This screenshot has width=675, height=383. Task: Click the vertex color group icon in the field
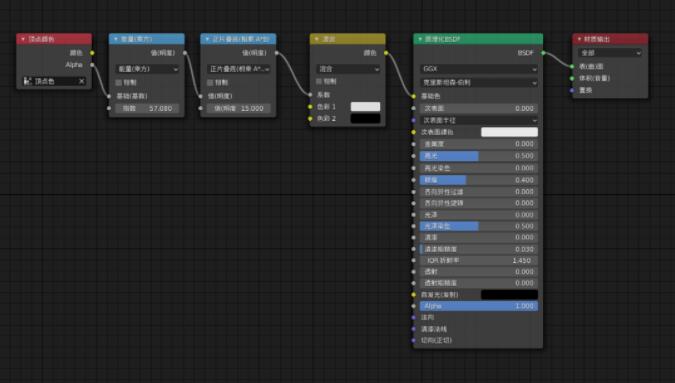point(28,81)
